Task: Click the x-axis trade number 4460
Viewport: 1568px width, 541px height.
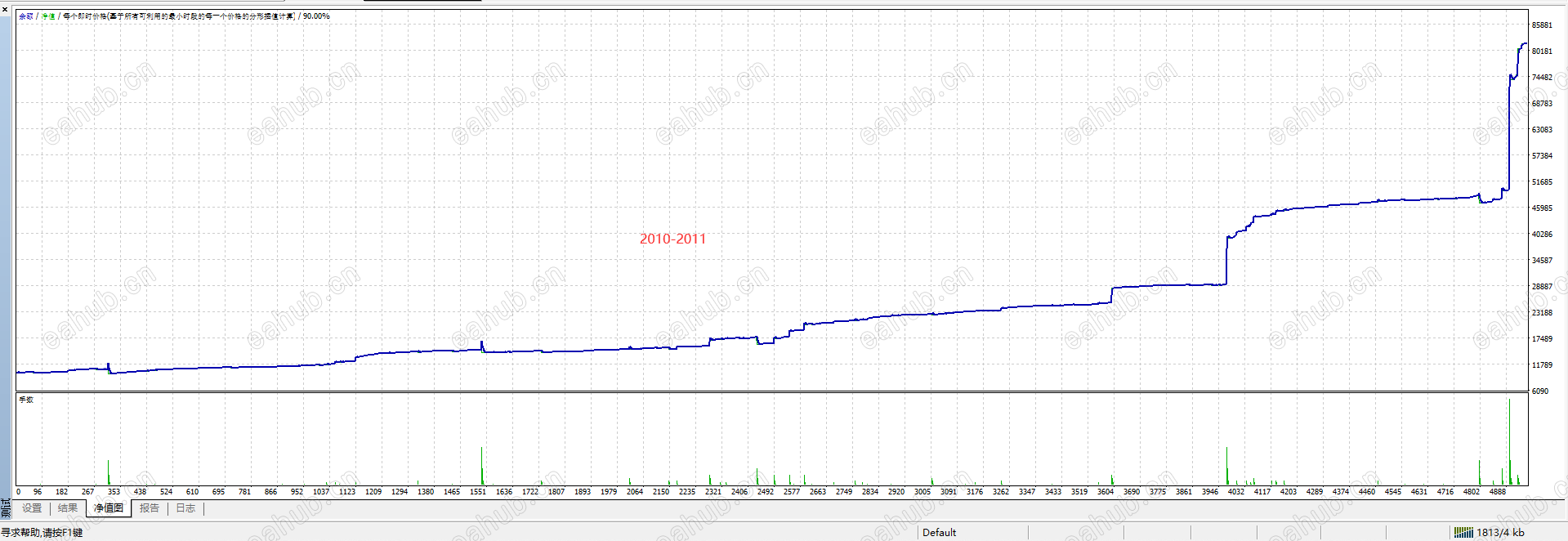Action: tap(1367, 492)
